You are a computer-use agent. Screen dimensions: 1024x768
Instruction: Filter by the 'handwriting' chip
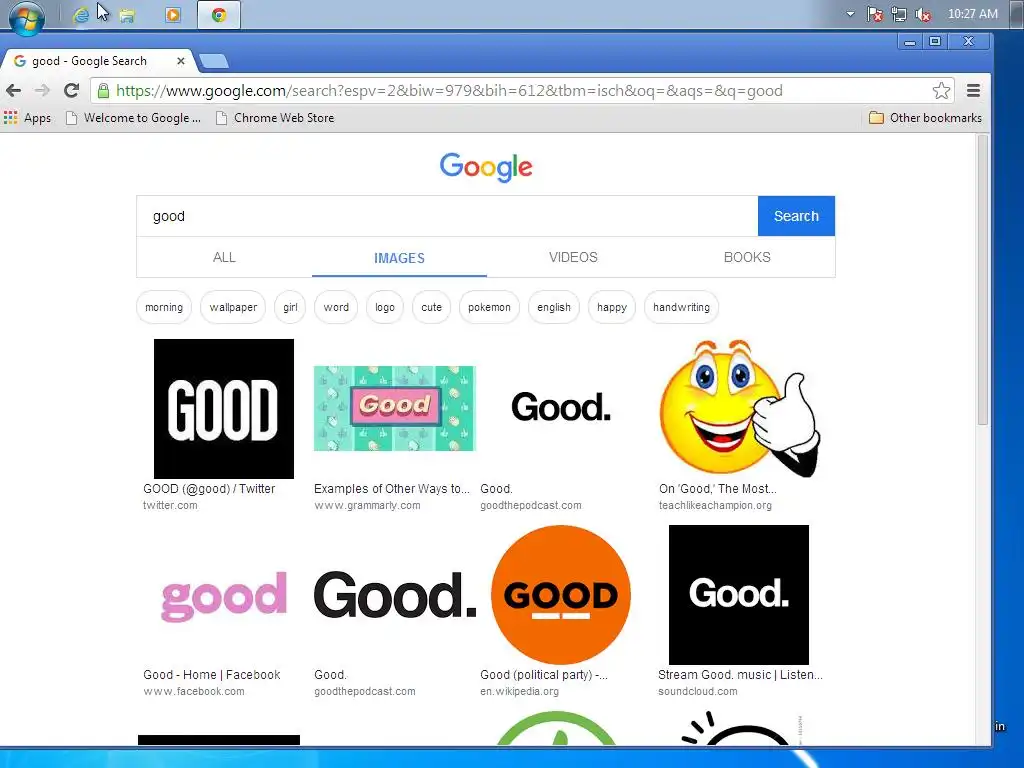681,307
